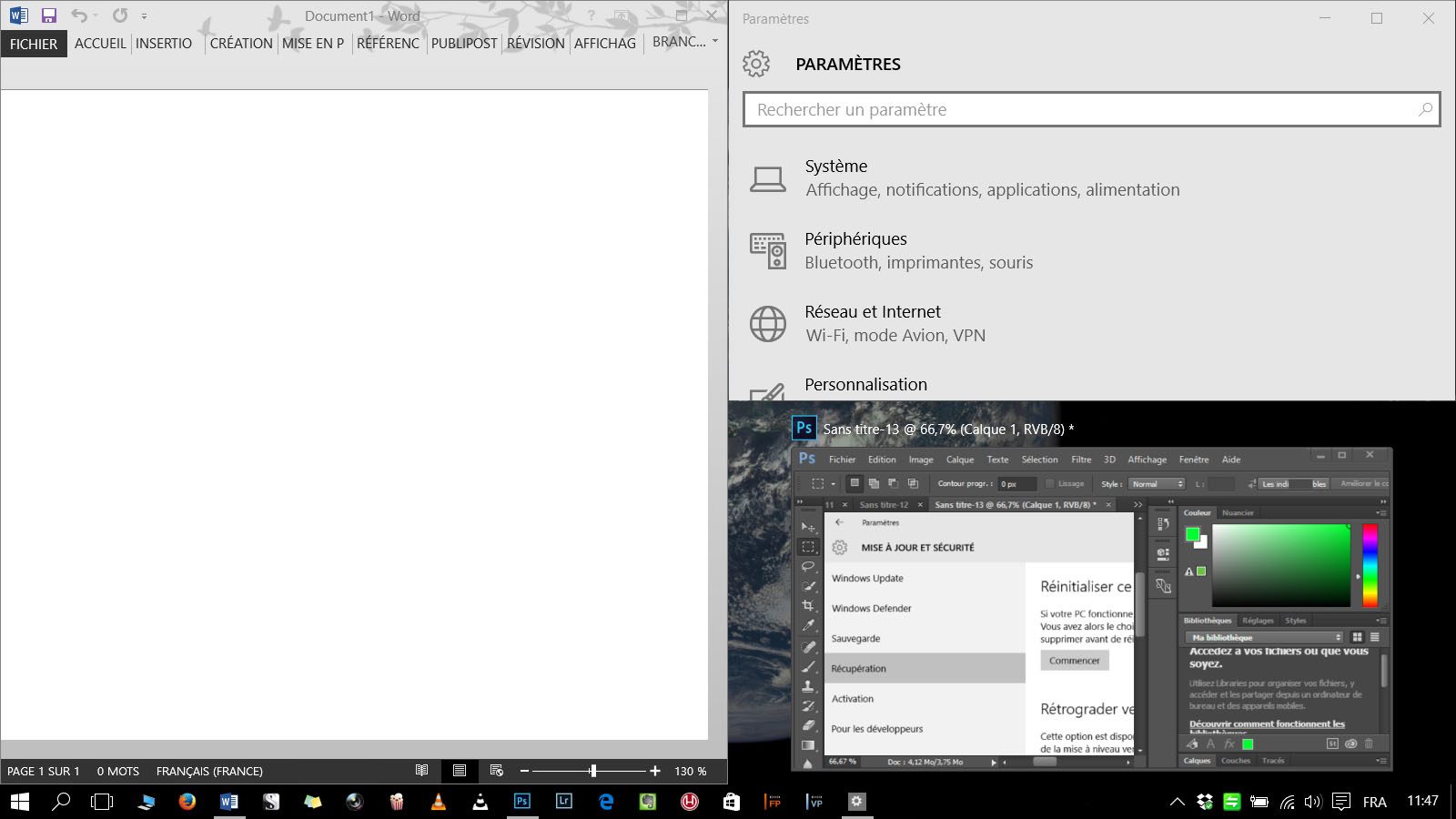1456x819 pixels.
Task: Open ribbon display options in Word title bar
Action: [x=622, y=15]
